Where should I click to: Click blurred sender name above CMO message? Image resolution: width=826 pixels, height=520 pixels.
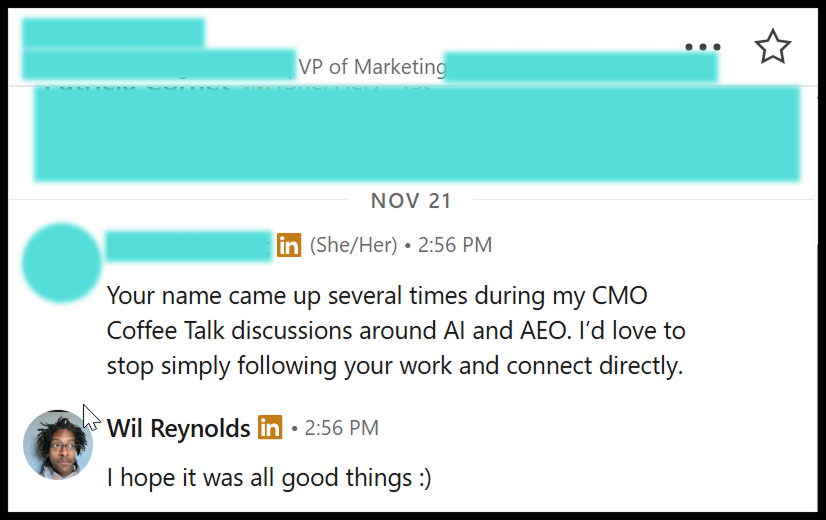click(x=189, y=245)
